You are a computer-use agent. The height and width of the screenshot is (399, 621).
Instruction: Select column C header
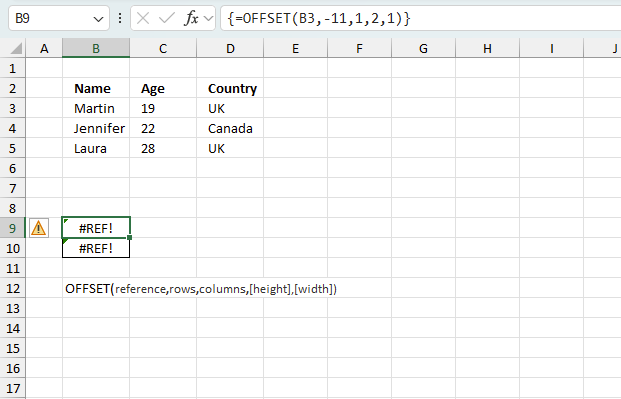pos(163,48)
